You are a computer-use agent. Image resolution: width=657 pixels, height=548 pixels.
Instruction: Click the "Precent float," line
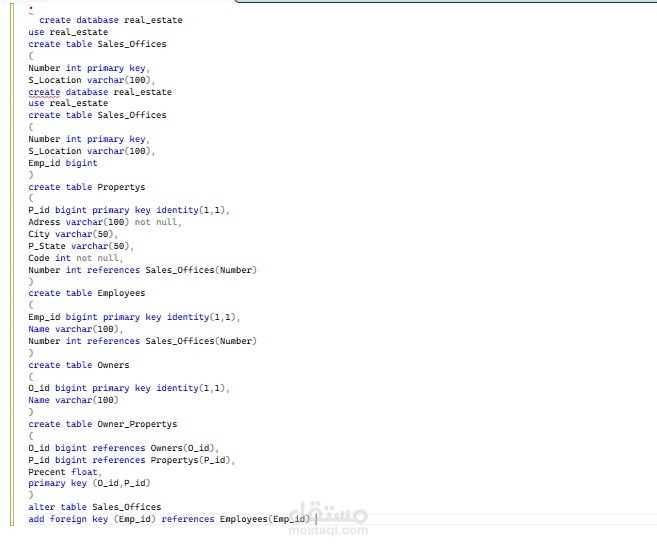(x=65, y=472)
